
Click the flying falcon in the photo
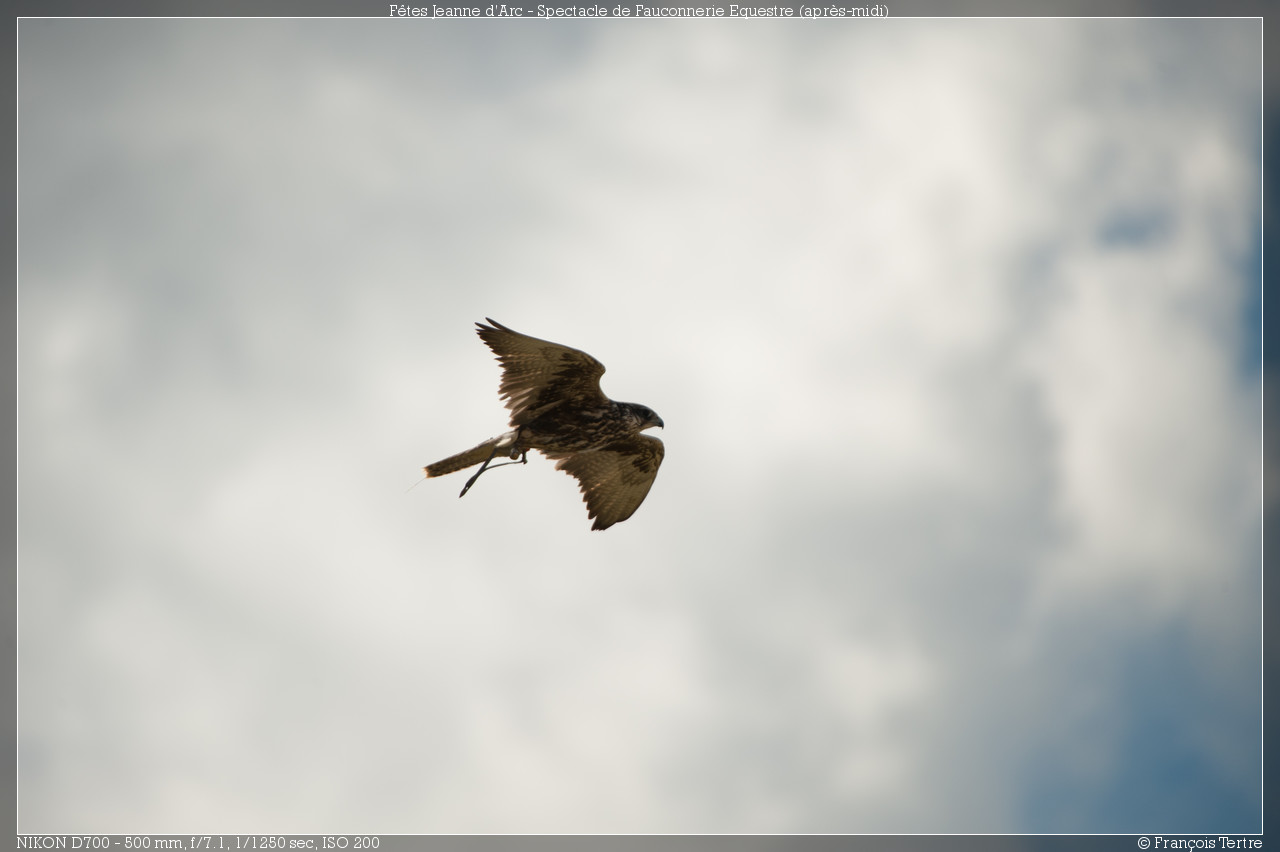[x=543, y=425]
